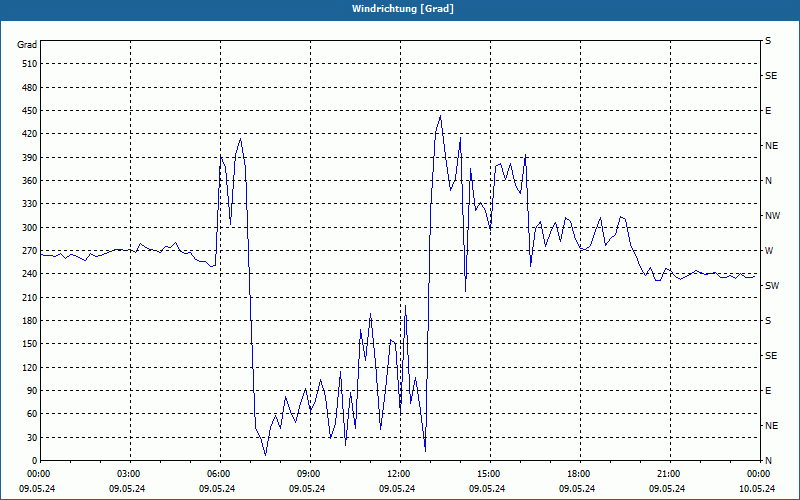Click the 18:00 time axis label

[x=579, y=474]
